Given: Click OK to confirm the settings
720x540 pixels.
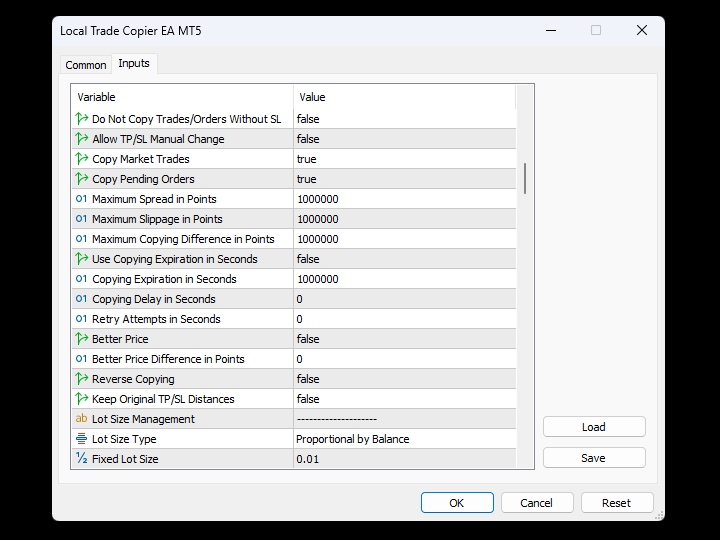Looking at the screenshot, I should (457, 503).
